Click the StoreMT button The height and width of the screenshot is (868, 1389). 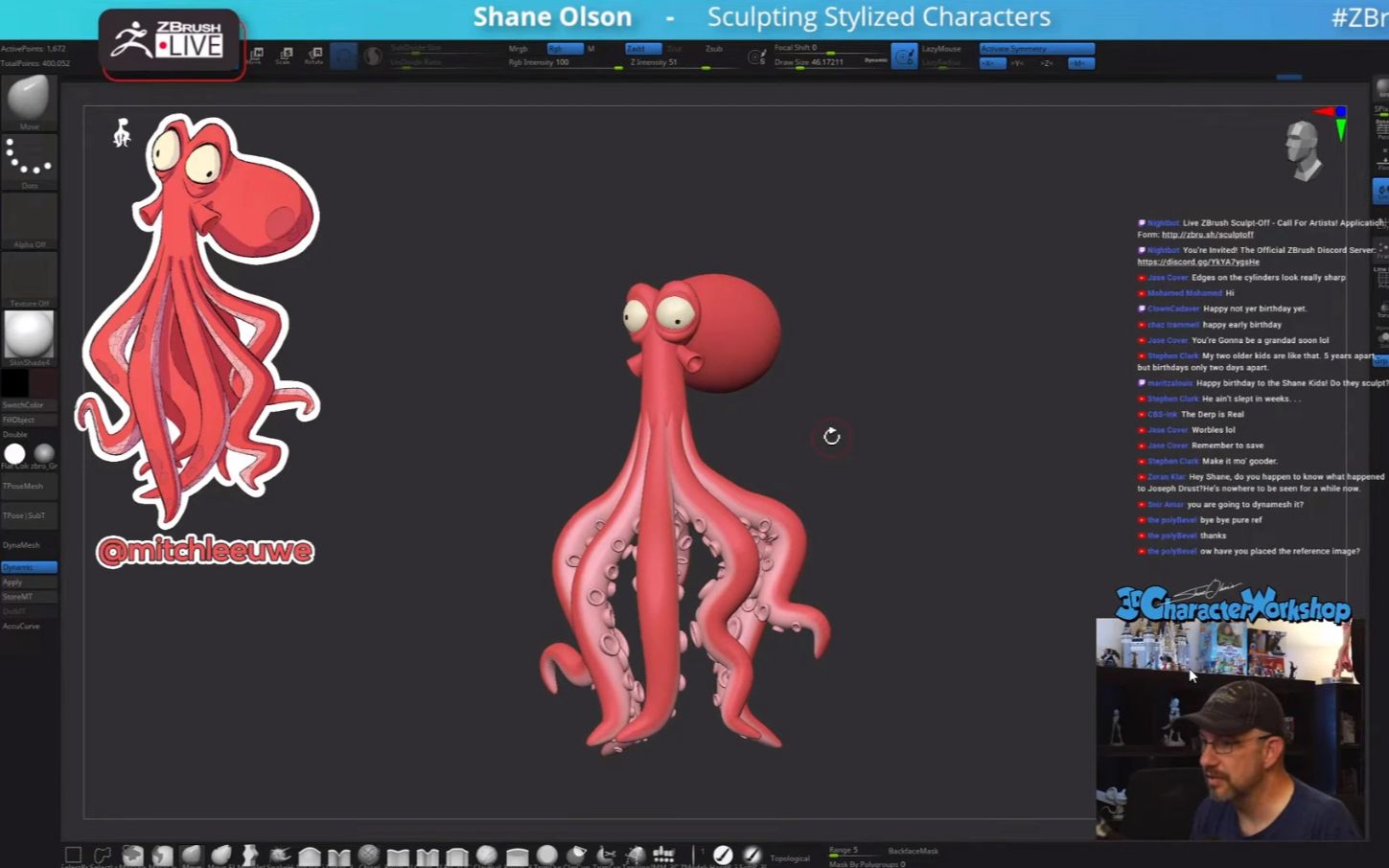(29, 597)
